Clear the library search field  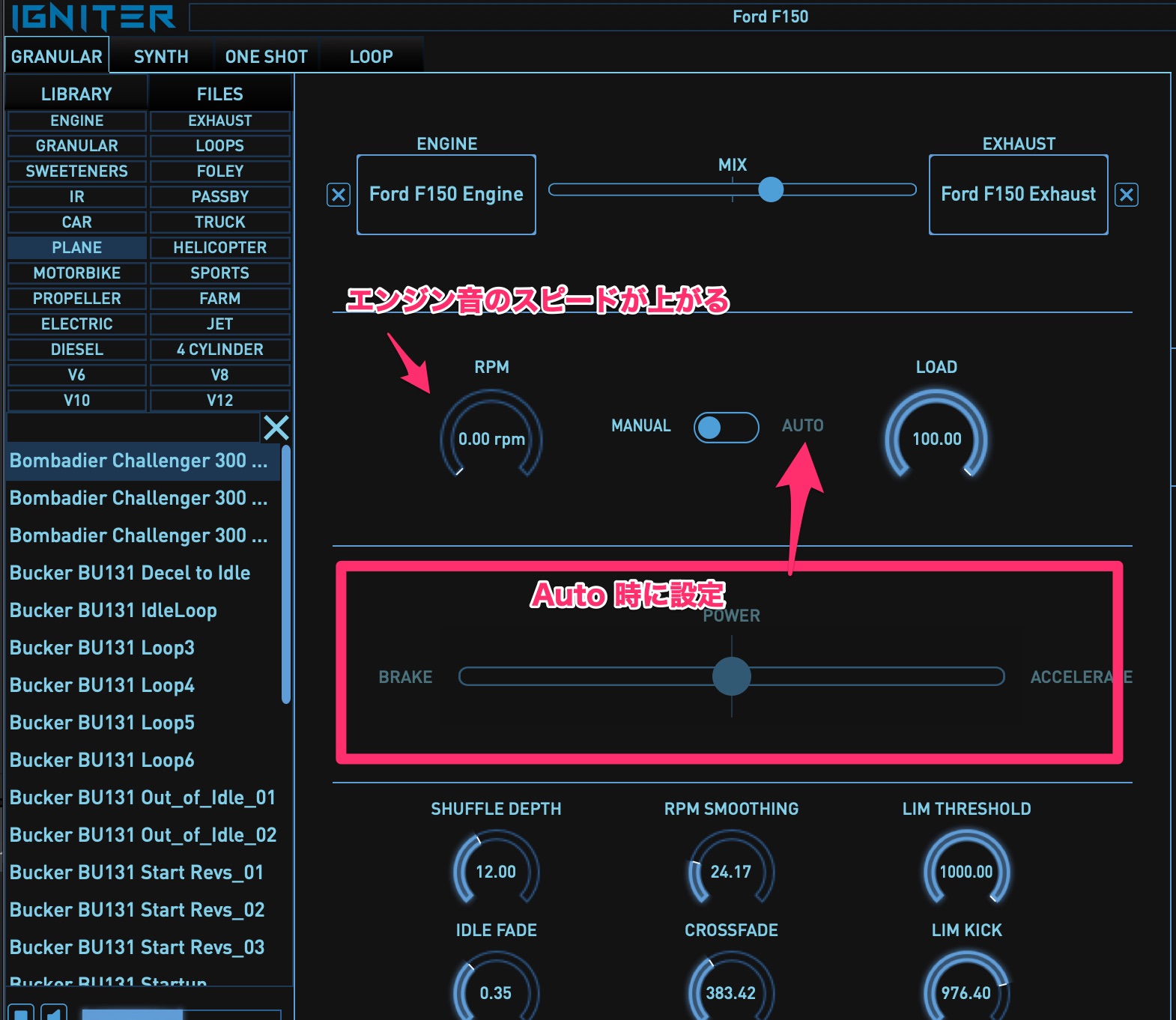(x=276, y=428)
